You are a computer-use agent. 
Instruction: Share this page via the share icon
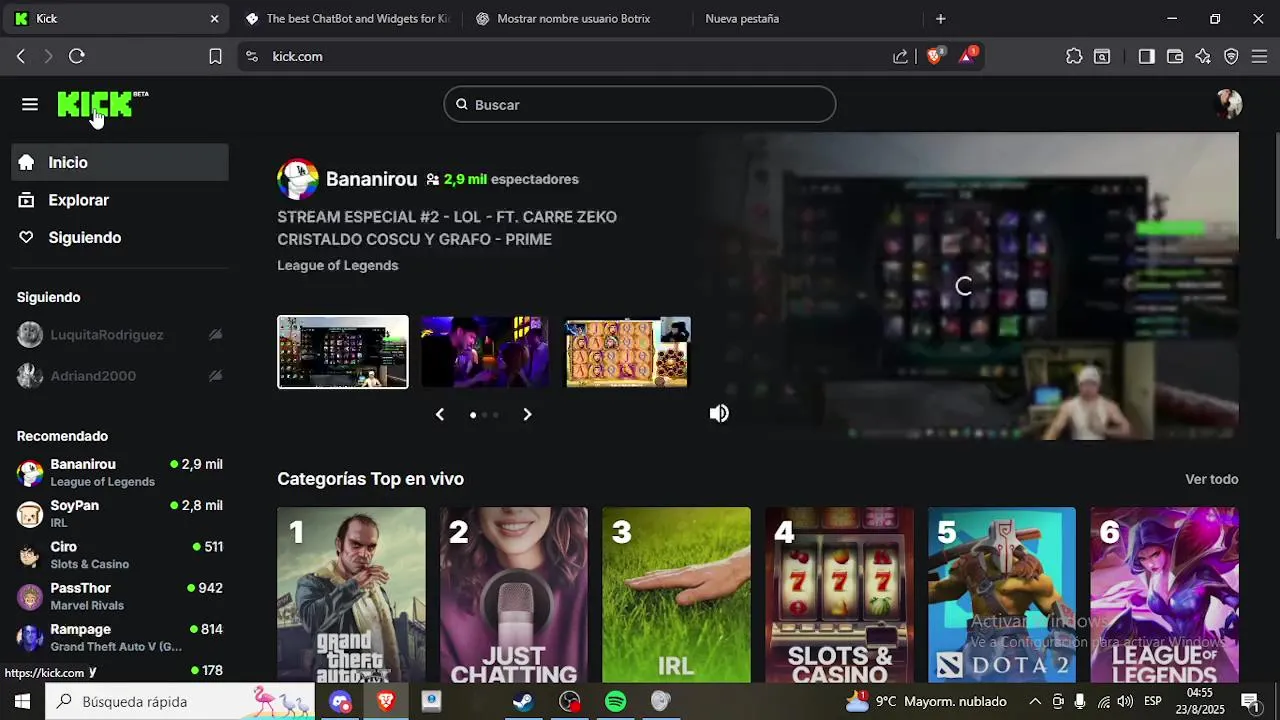point(901,56)
